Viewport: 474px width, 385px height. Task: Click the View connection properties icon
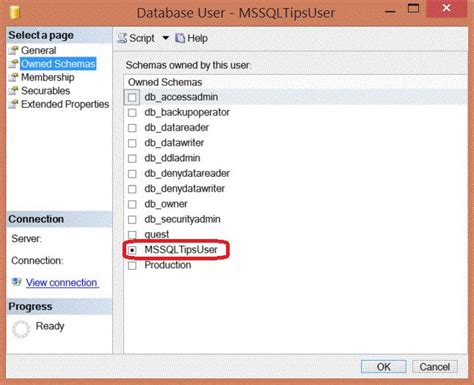tap(17, 282)
